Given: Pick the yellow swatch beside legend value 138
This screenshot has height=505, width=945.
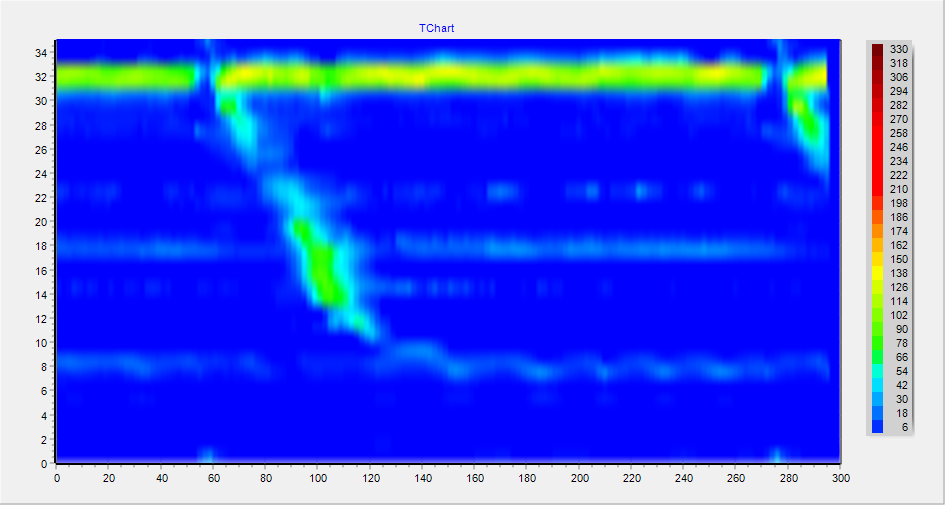Looking at the screenshot, I should [x=878, y=273].
